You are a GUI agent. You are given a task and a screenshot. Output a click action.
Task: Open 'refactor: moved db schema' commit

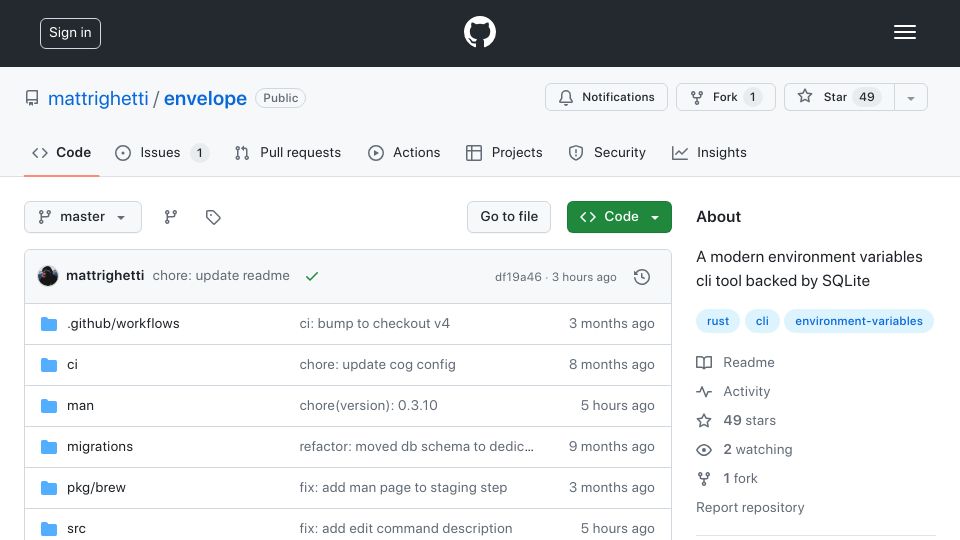coord(416,446)
